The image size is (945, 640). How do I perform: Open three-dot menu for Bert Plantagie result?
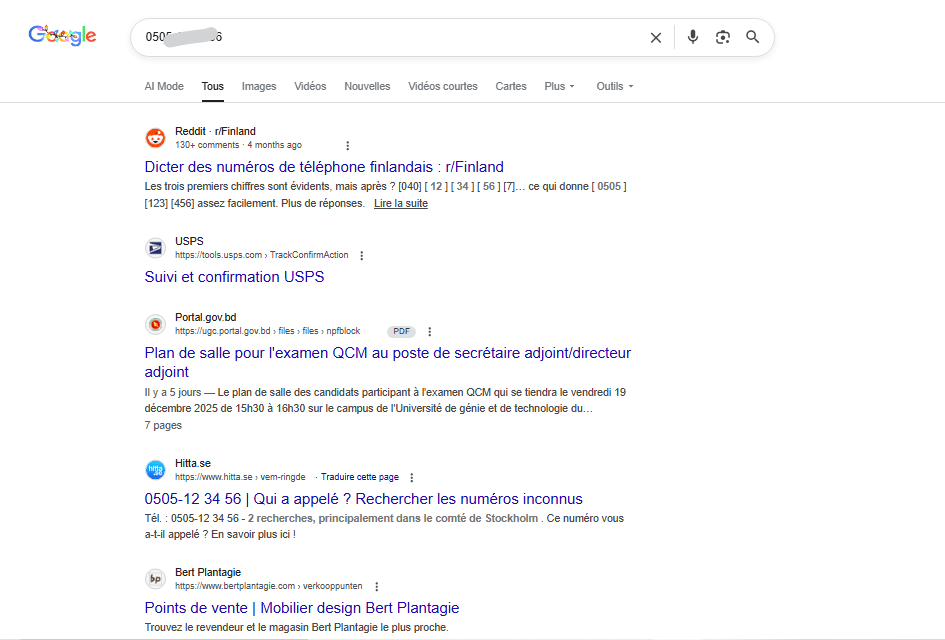(x=376, y=586)
